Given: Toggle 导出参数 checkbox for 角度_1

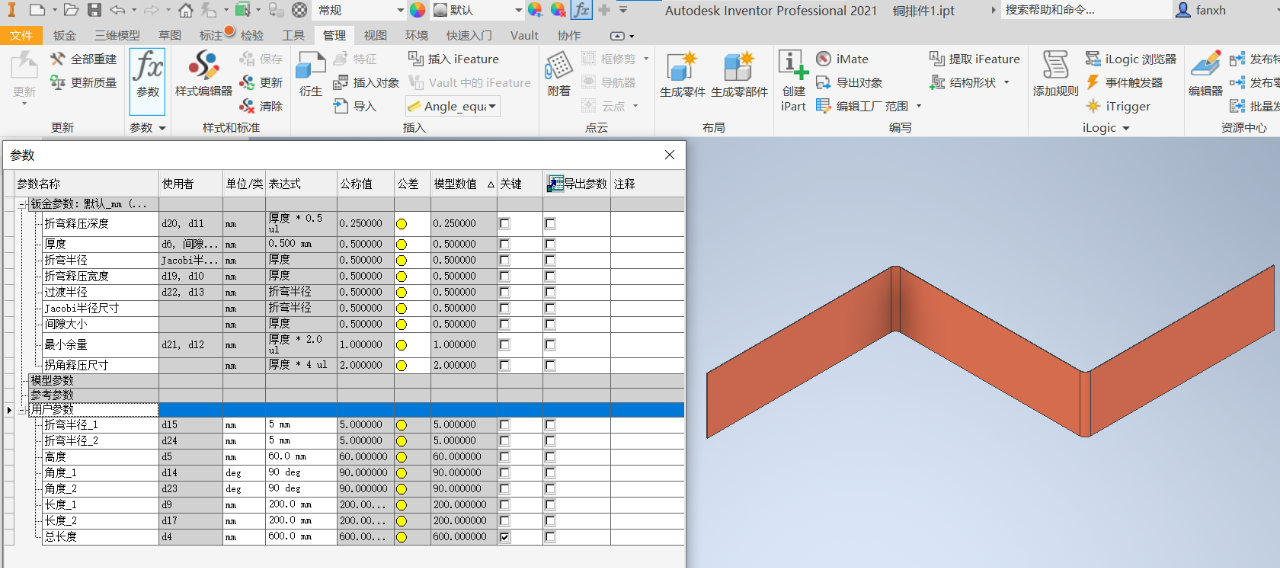Looking at the screenshot, I should click(550, 473).
